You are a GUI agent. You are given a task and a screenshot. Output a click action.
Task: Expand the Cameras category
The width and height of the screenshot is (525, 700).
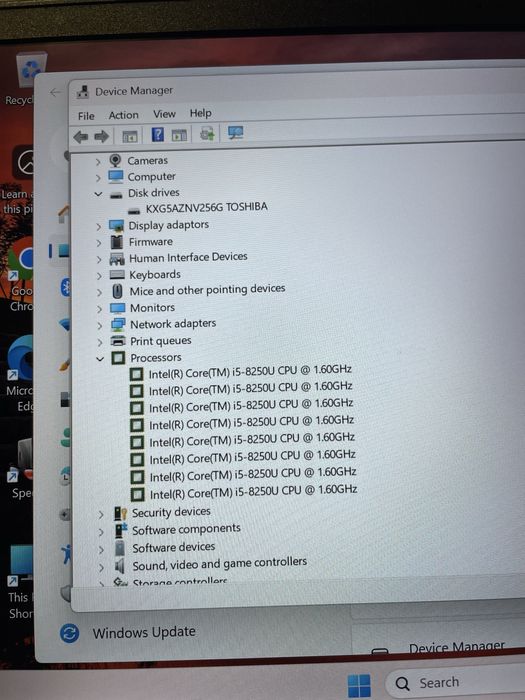click(x=98, y=162)
